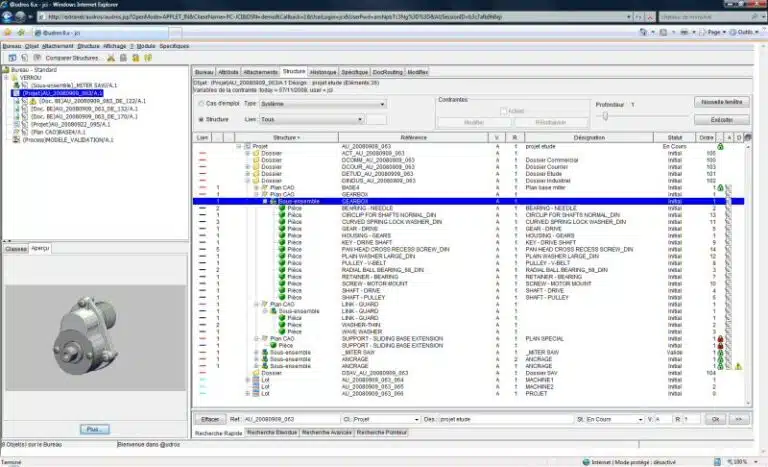Click the Comparer Structures toolbar icon

38,58
